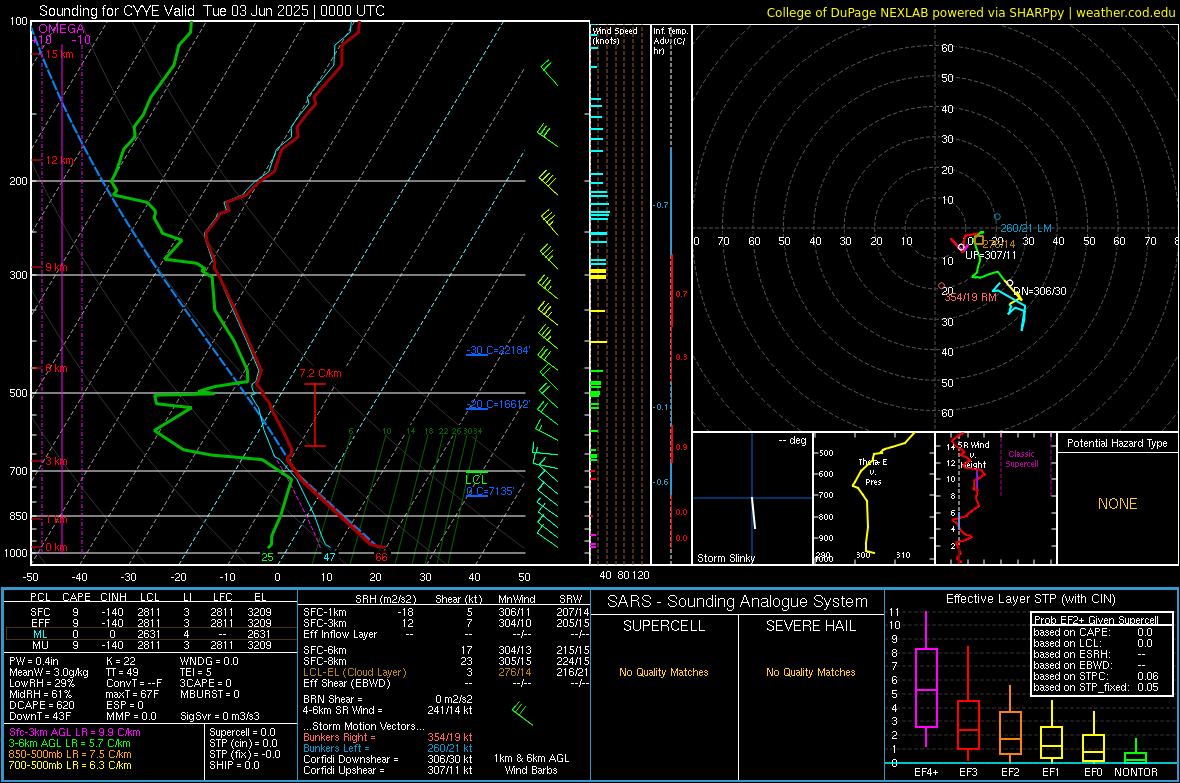
Task: Click the '354/19 RM' hodograph label
Action: pyautogui.click(x=971, y=297)
